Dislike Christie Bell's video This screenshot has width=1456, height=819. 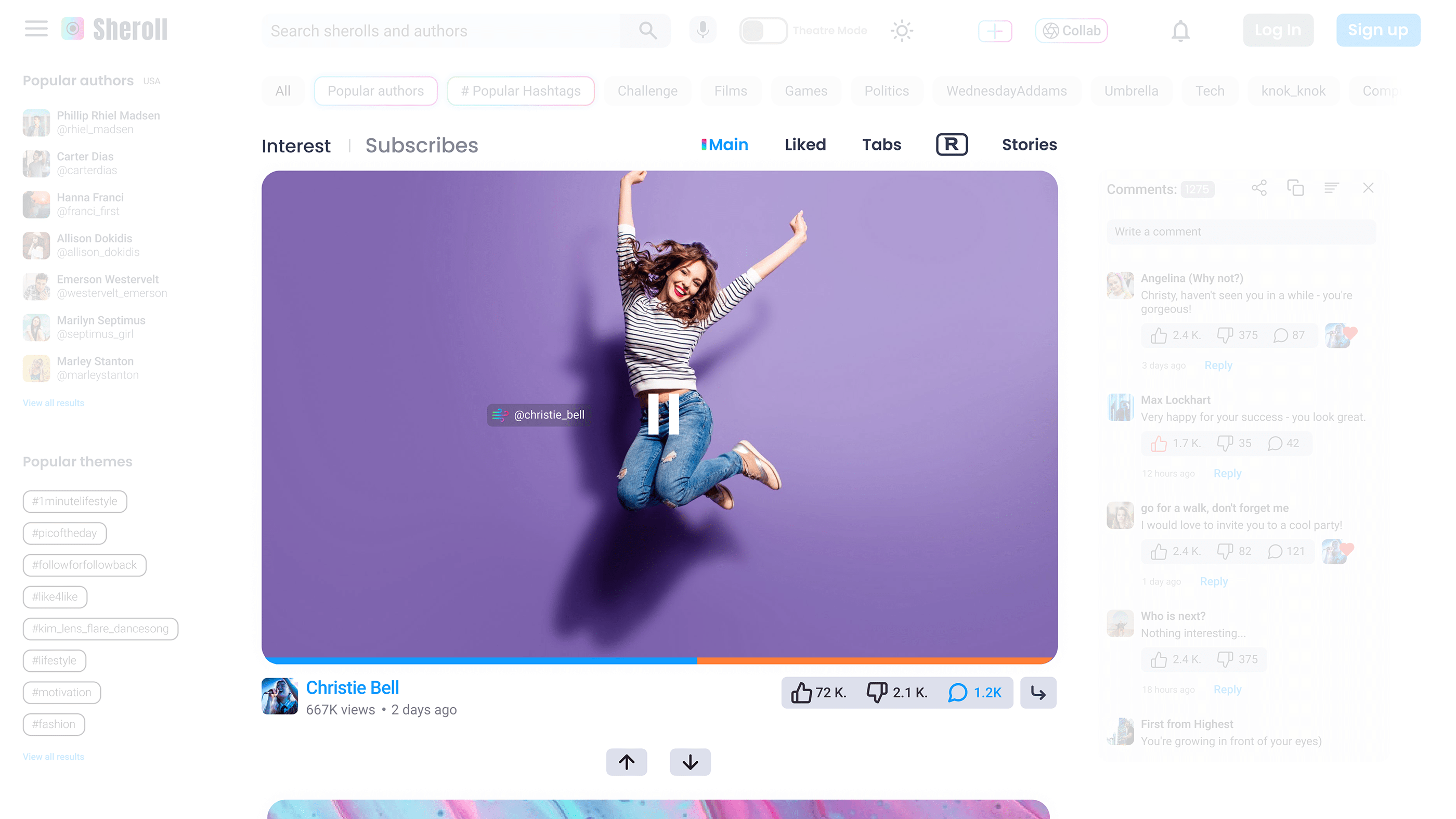(877, 693)
